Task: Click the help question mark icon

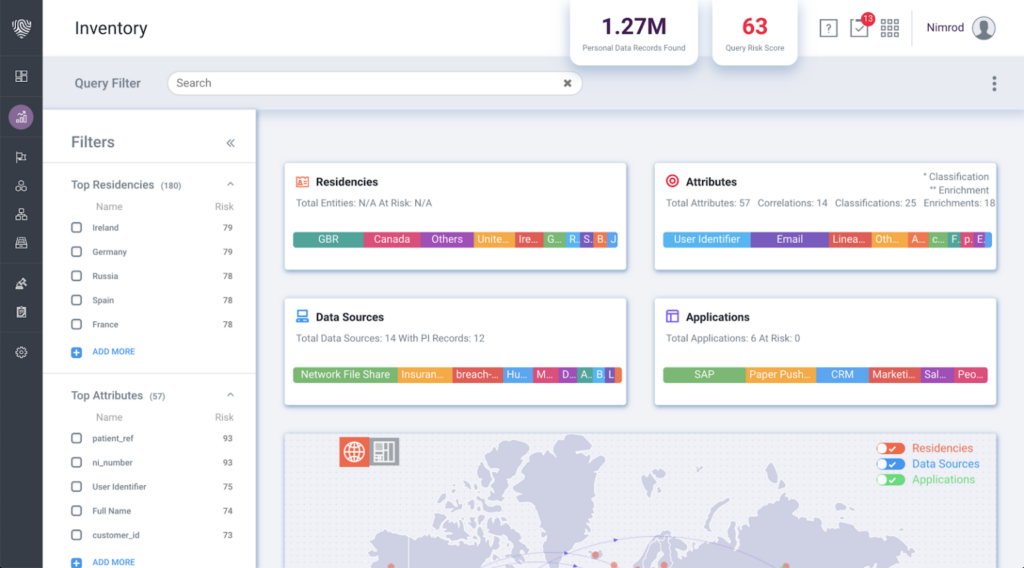Action: pyautogui.click(x=828, y=28)
